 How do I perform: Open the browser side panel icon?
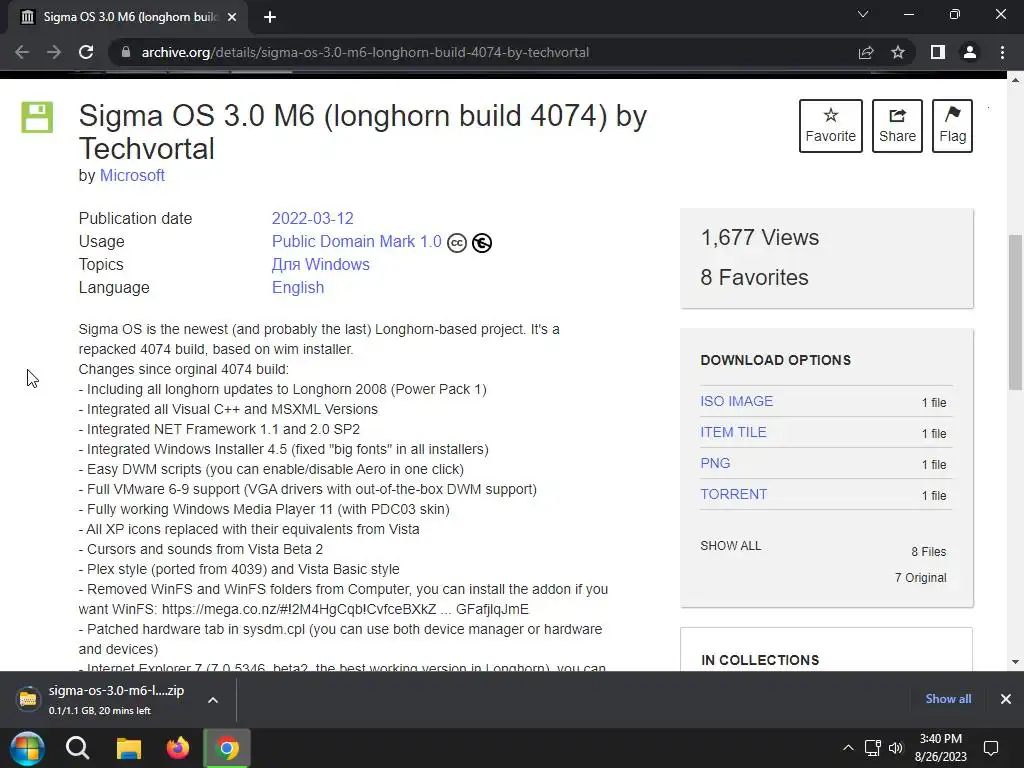pyautogui.click(x=938, y=52)
